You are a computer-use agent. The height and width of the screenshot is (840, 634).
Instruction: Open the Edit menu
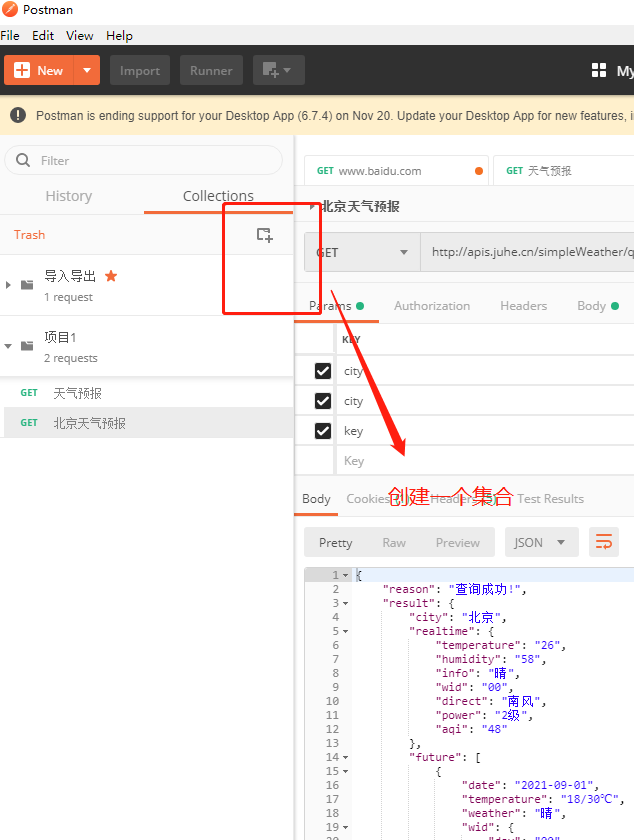[x=43, y=35]
